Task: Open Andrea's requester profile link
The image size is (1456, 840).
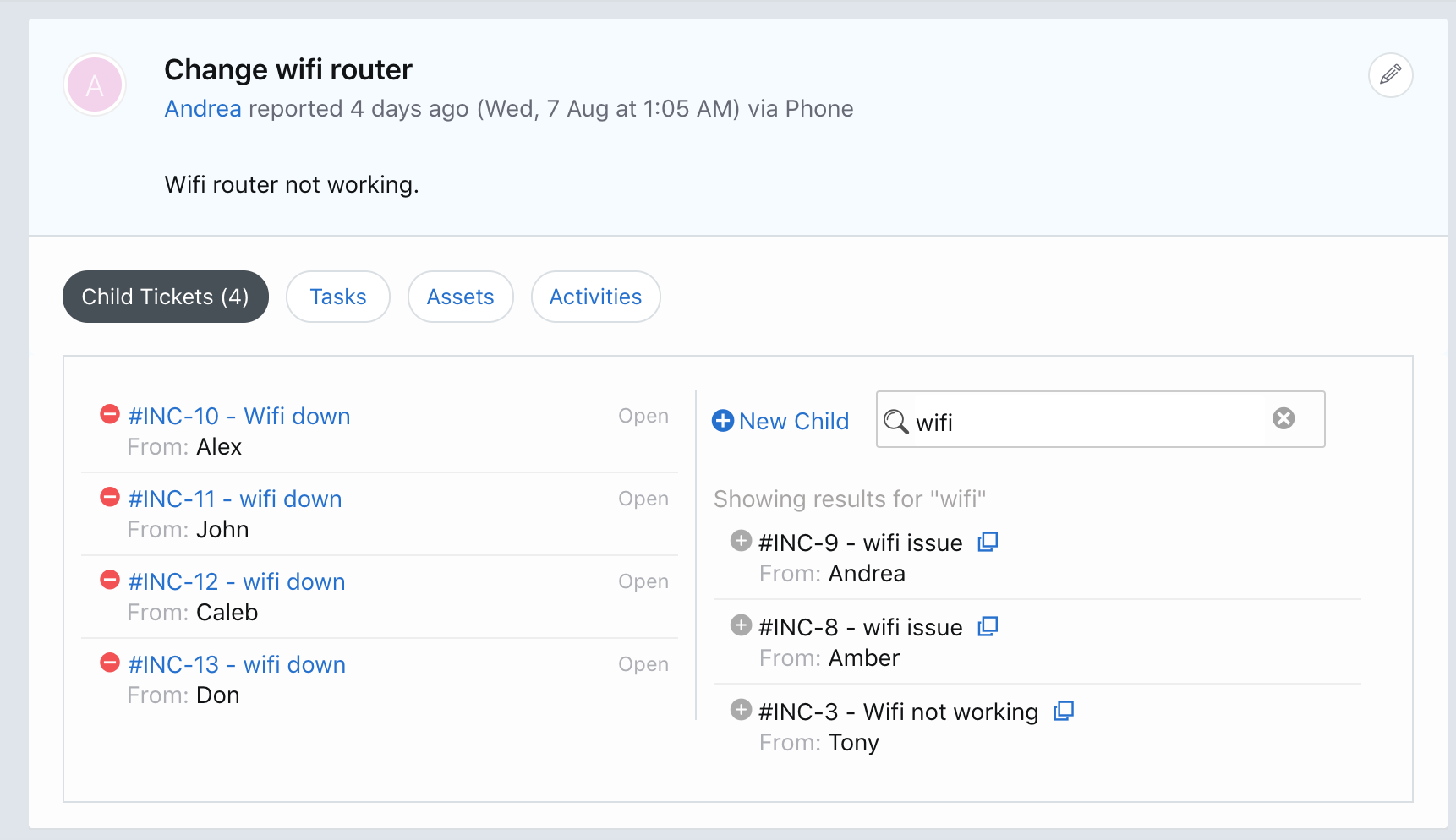Action: [203, 108]
